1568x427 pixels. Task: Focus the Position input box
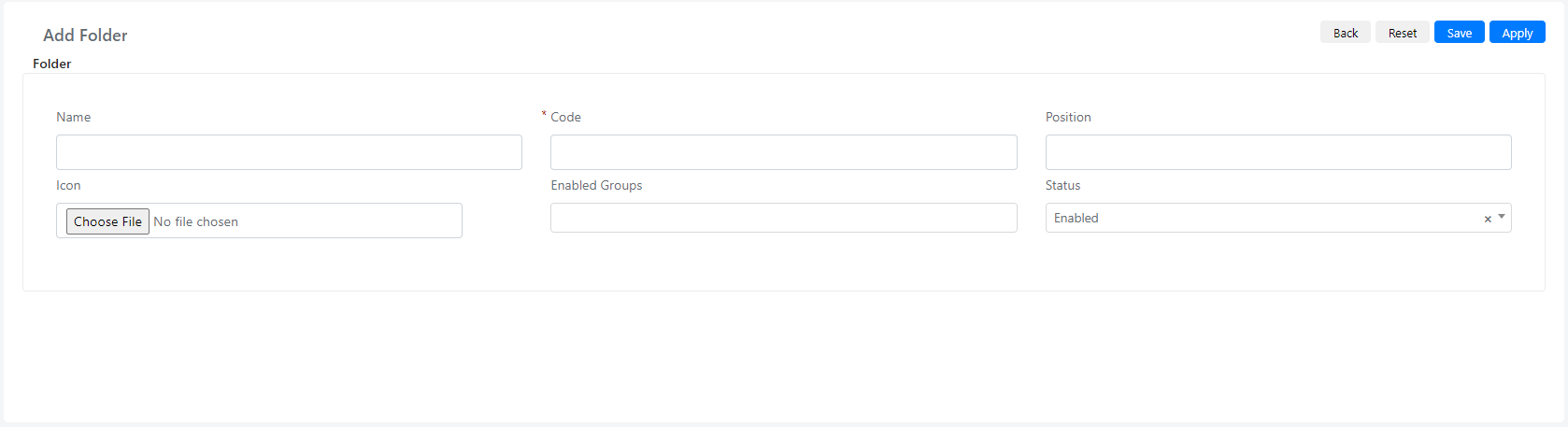(1278, 152)
